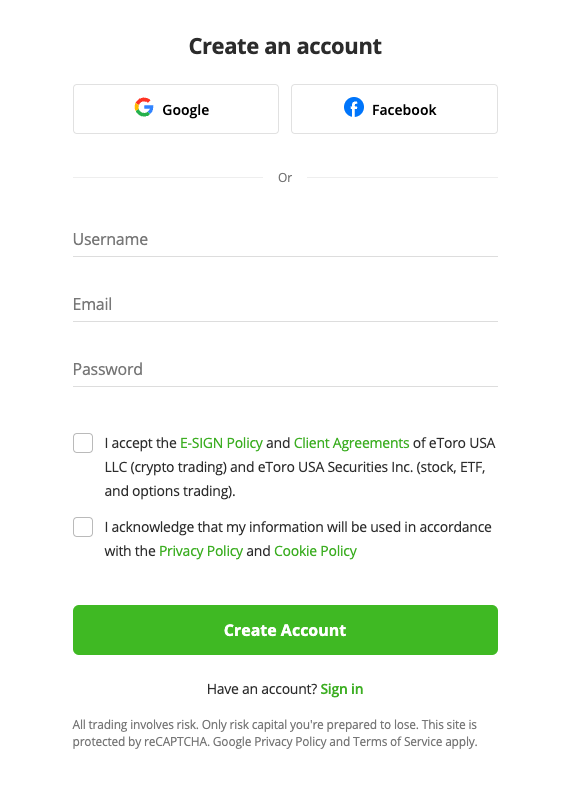Open the Cookie Policy link

pos(315,551)
